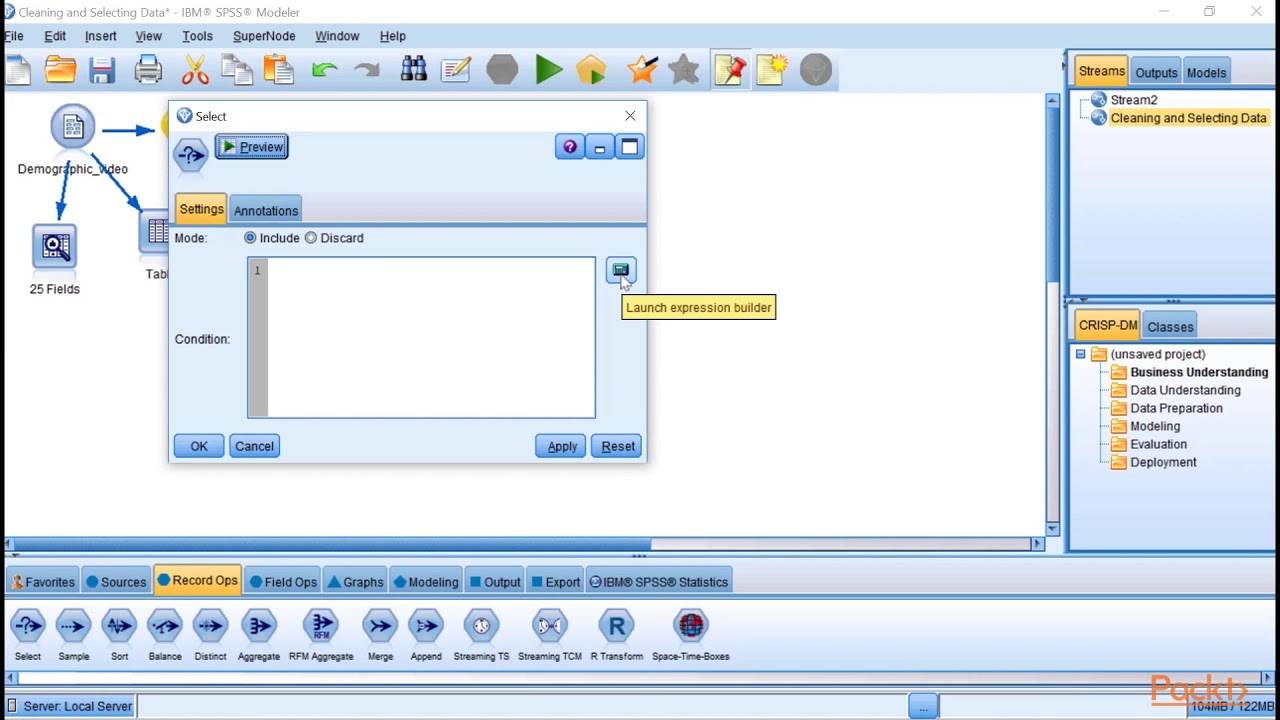1280x720 pixels.
Task: Switch to the Classes project tab
Action: (x=1170, y=327)
